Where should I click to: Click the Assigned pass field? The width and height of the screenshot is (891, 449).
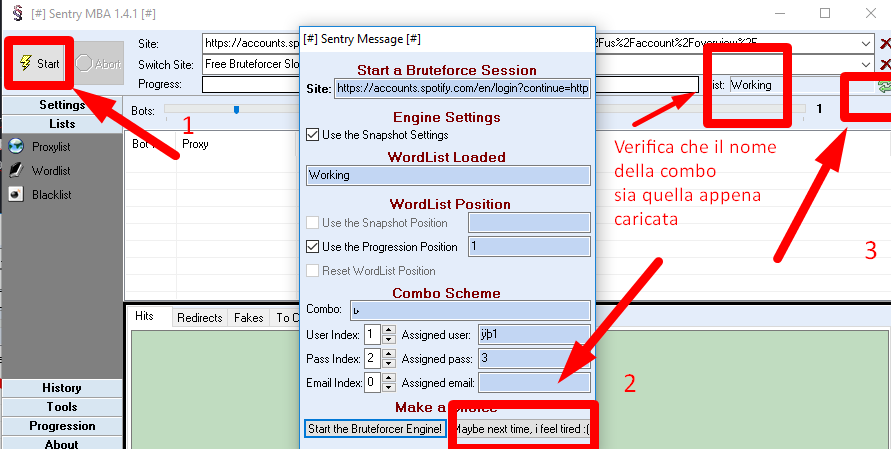click(535, 358)
